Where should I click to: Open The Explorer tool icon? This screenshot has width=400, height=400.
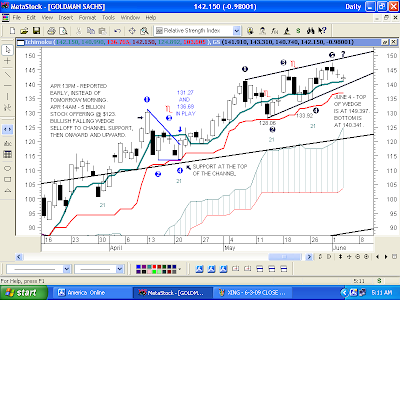250,31
